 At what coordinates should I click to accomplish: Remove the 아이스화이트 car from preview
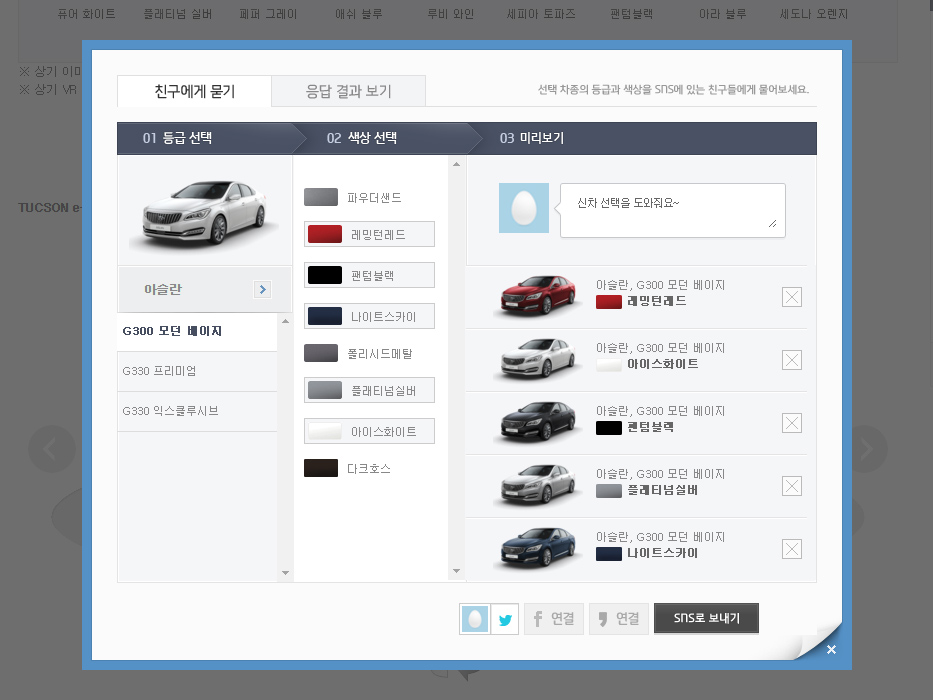(792, 360)
